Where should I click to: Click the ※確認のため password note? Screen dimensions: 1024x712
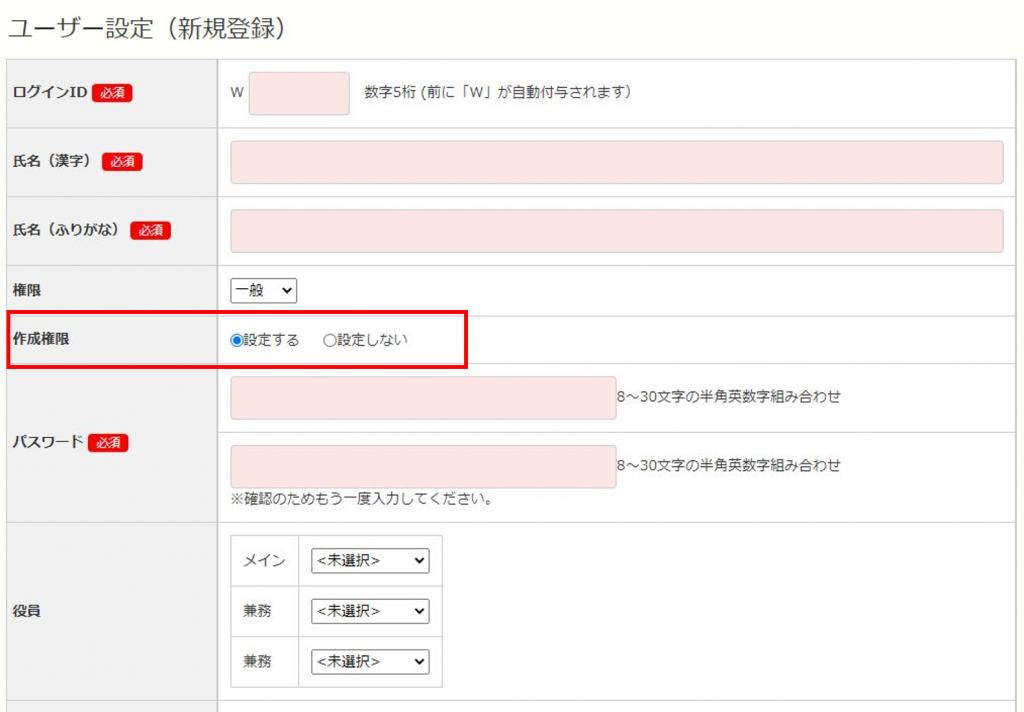click(361, 498)
